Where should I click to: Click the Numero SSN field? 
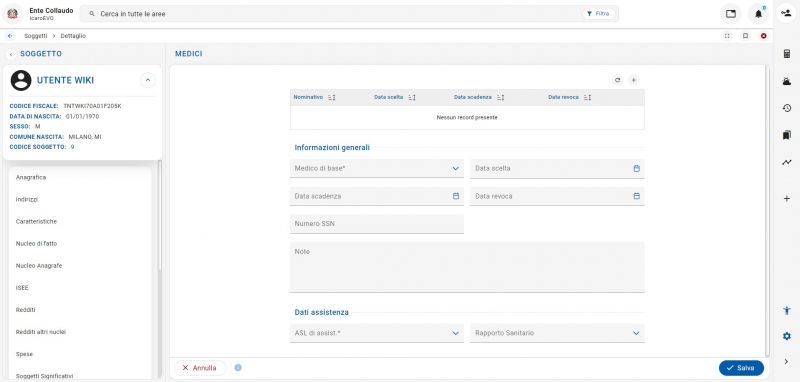[x=377, y=224]
